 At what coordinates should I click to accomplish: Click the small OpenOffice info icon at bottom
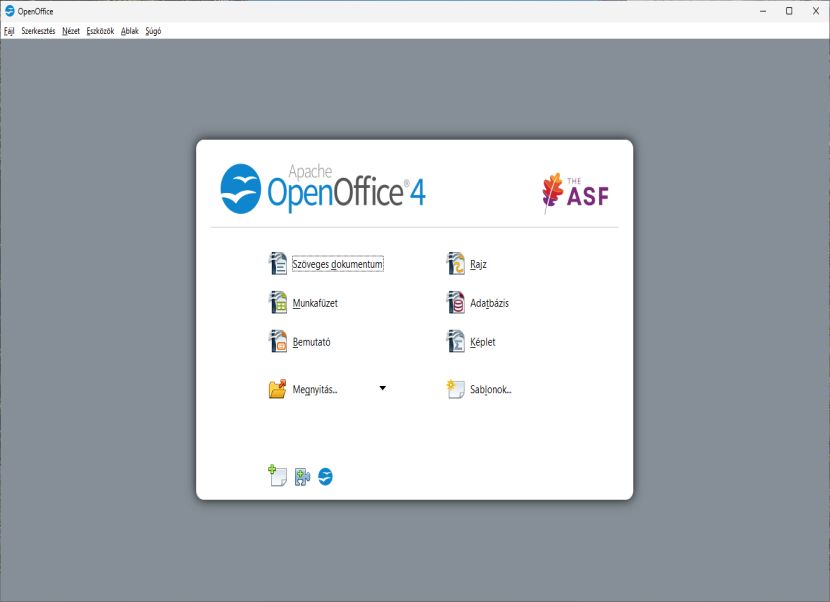[x=326, y=477]
